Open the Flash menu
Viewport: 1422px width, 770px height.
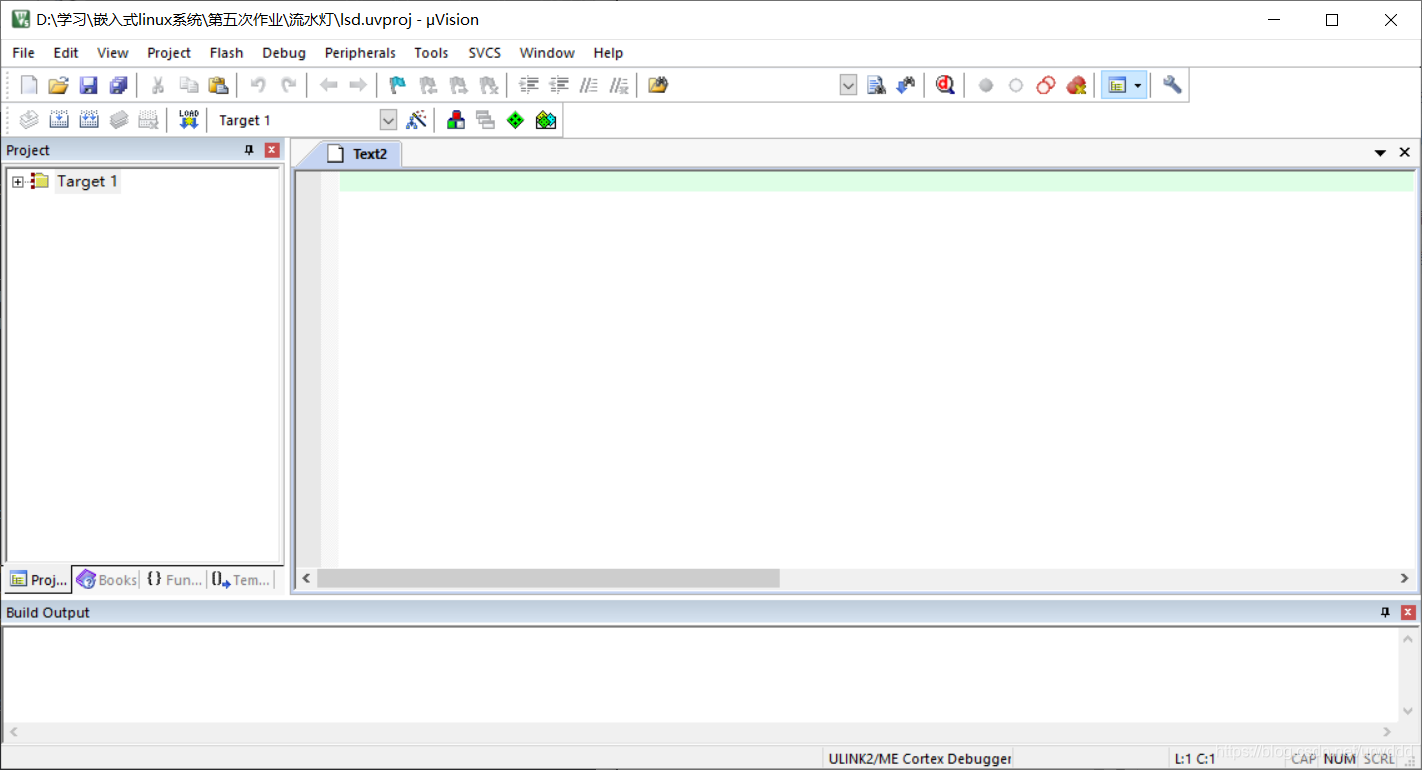(x=227, y=53)
